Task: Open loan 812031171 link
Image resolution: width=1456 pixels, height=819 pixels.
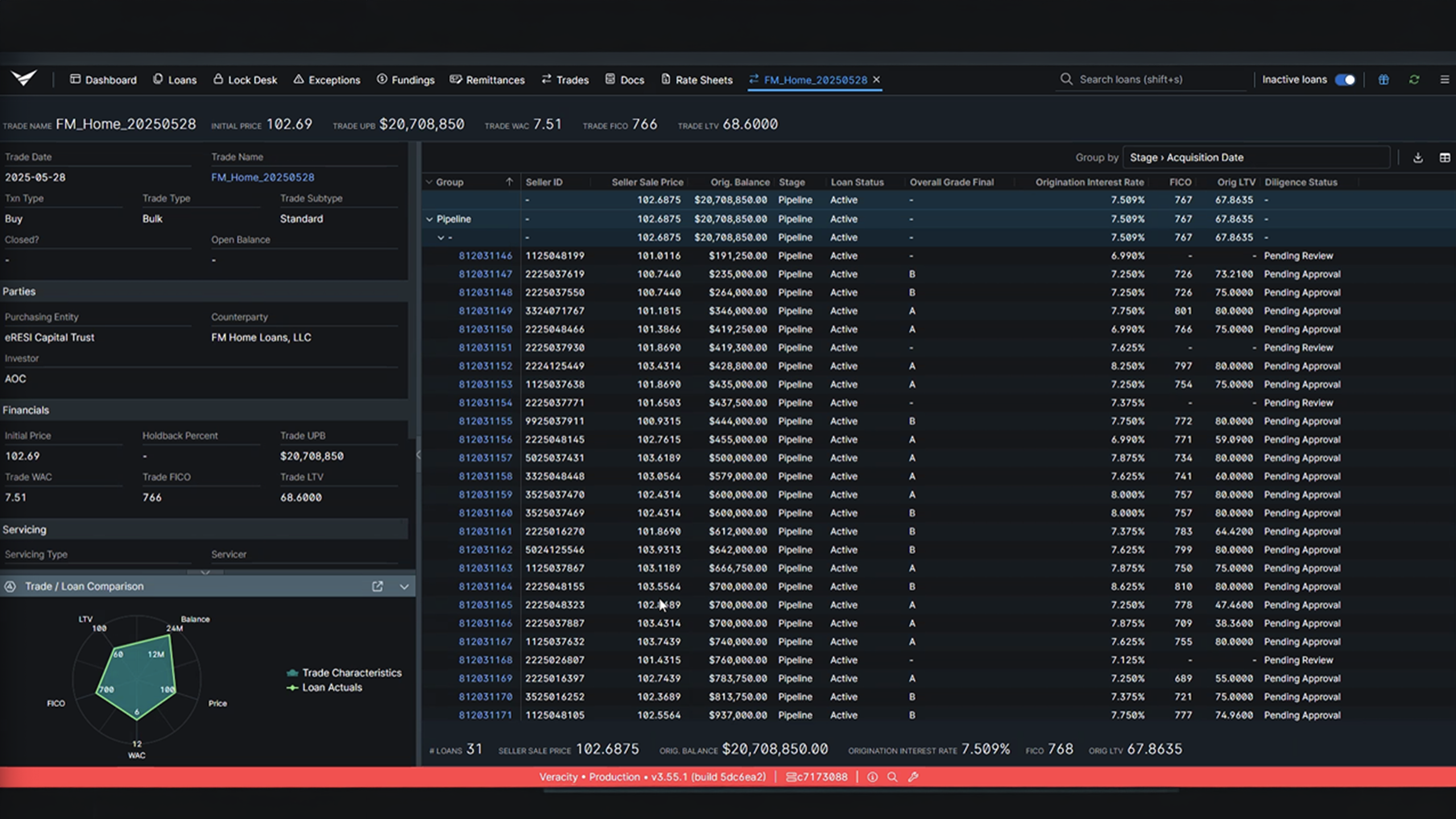Action: (x=485, y=715)
